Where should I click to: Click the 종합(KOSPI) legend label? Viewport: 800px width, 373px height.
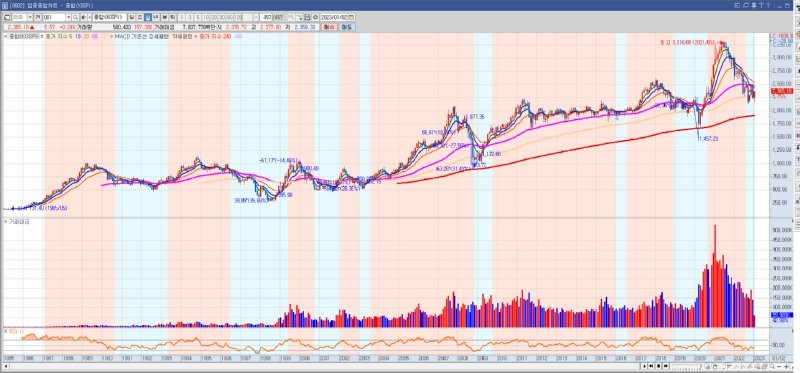(23, 37)
